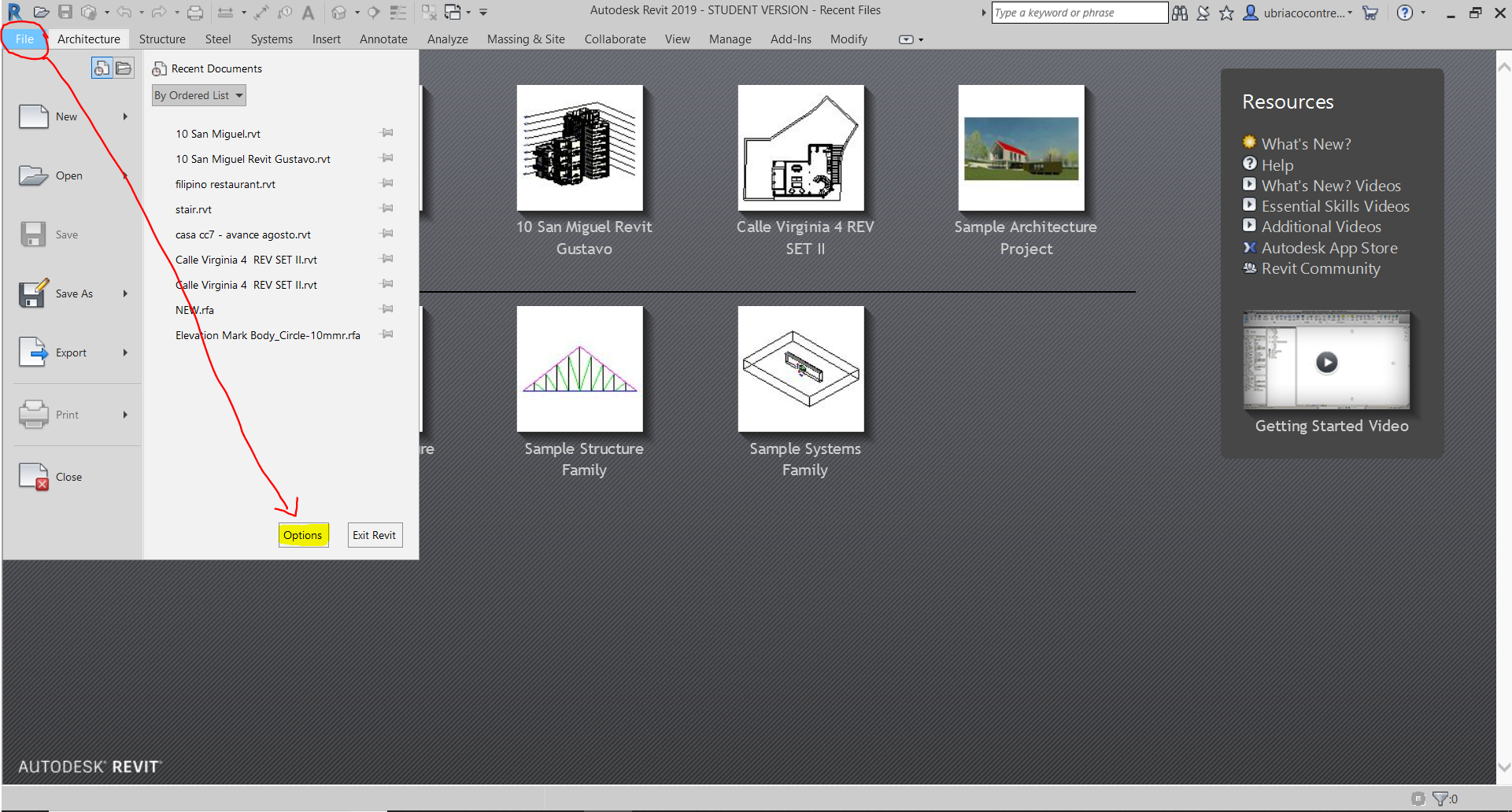
Task: Open the By Ordered List dropdown
Action: (199, 95)
